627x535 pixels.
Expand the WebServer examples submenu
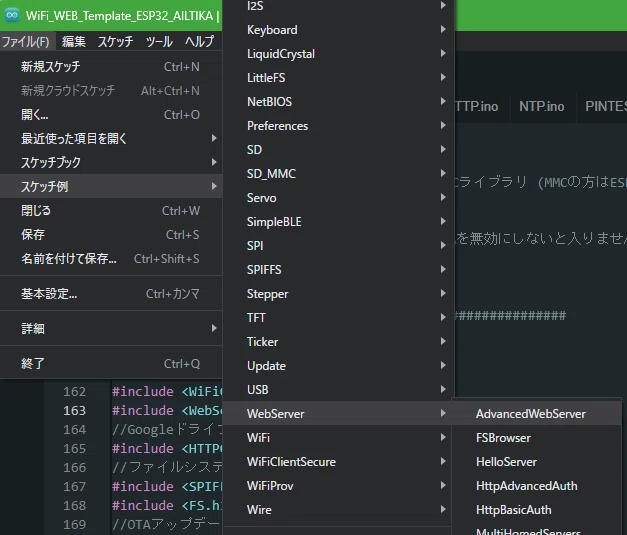(x=338, y=413)
